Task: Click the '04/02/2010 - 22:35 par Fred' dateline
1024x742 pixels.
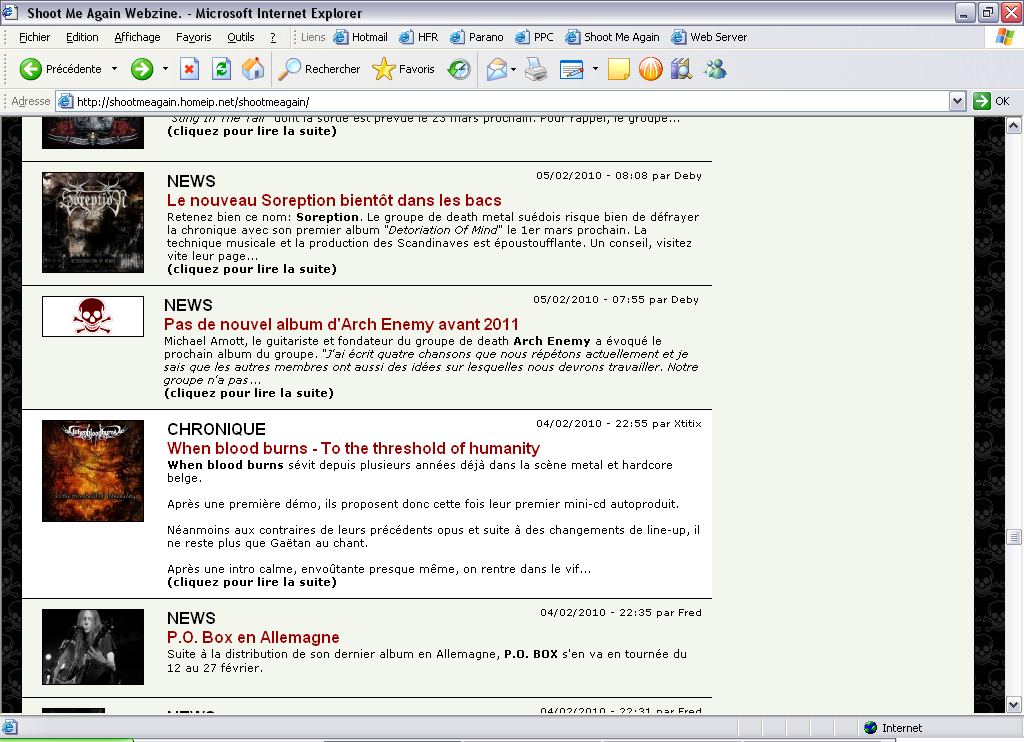Action: 621,613
